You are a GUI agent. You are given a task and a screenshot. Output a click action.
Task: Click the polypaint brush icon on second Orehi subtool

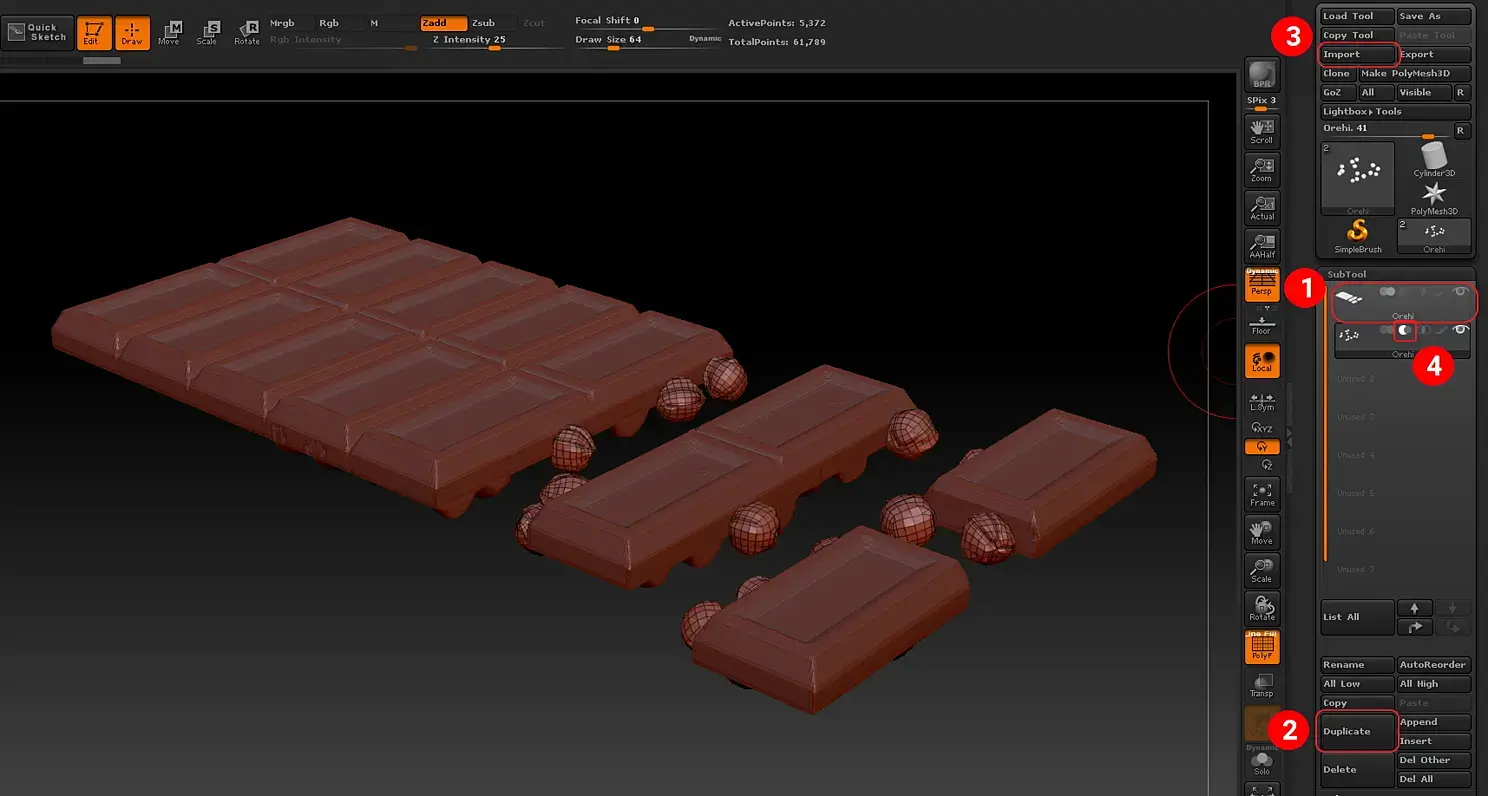(x=1443, y=329)
